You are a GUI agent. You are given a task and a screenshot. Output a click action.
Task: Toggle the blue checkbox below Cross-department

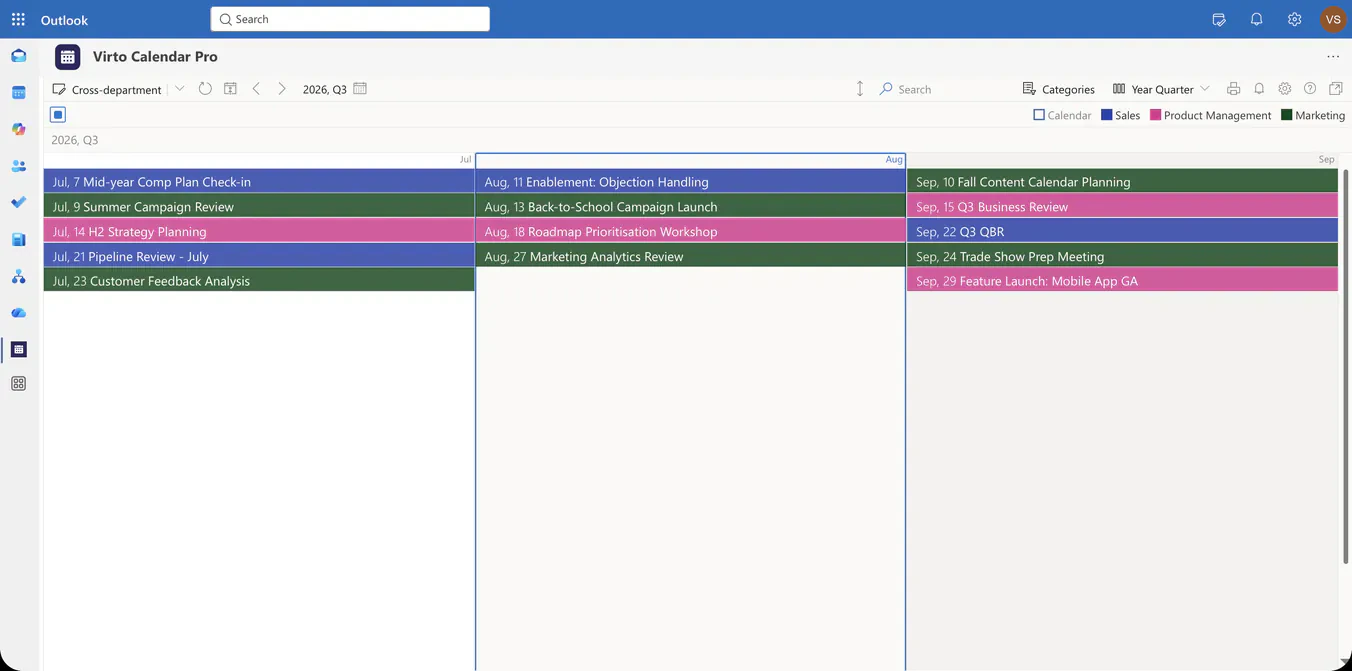(x=58, y=115)
